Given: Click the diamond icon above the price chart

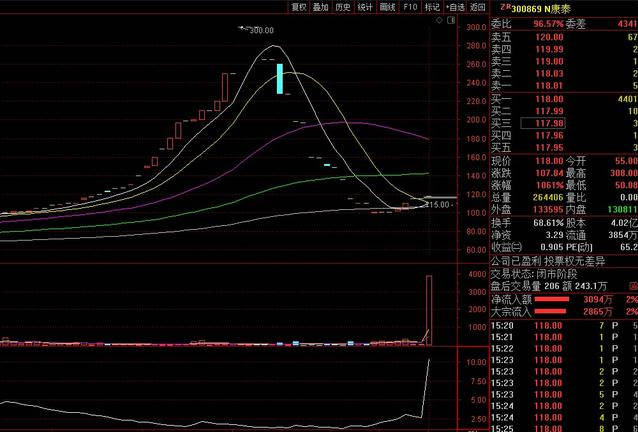Looking at the screenshot, I should coord(439,20).
